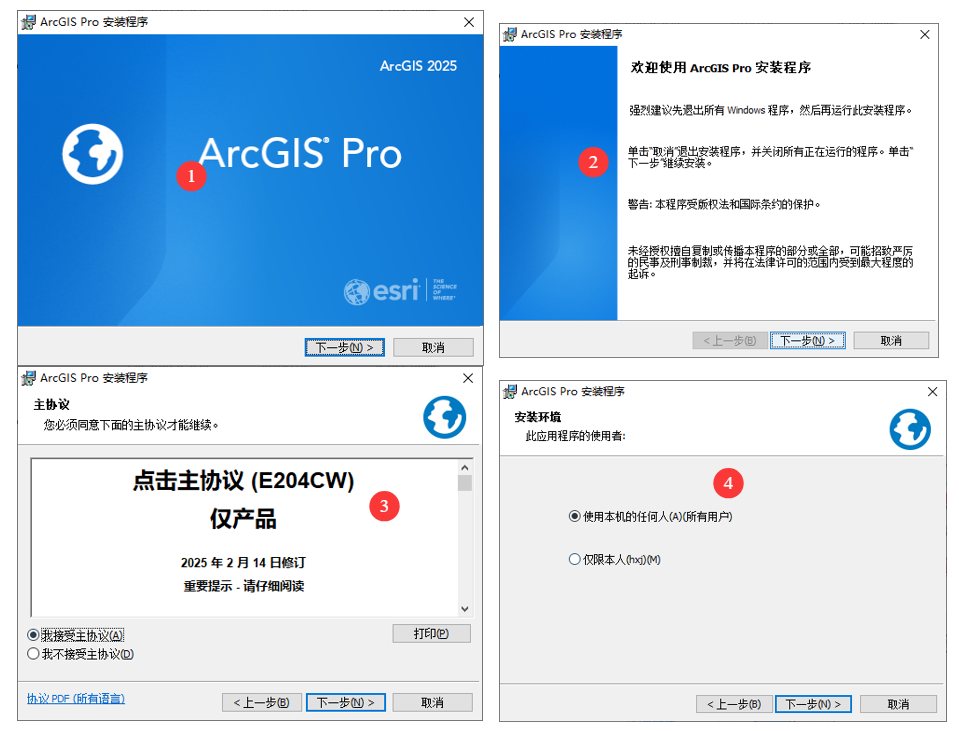Click the globe icon in the installation context window

tap(910, 429)
